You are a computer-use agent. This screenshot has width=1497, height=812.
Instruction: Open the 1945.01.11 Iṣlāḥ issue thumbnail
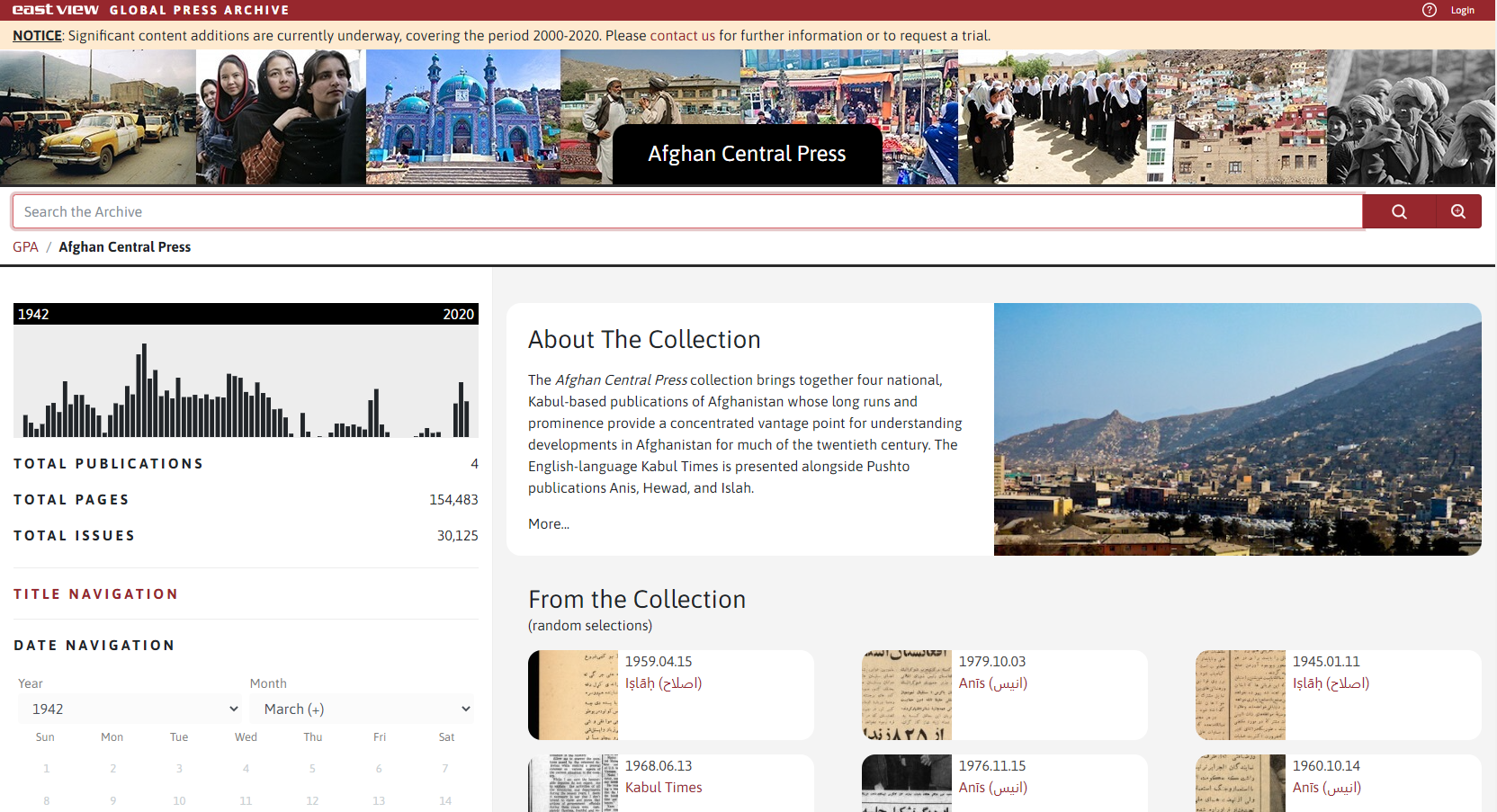[x=1241, y=695]
